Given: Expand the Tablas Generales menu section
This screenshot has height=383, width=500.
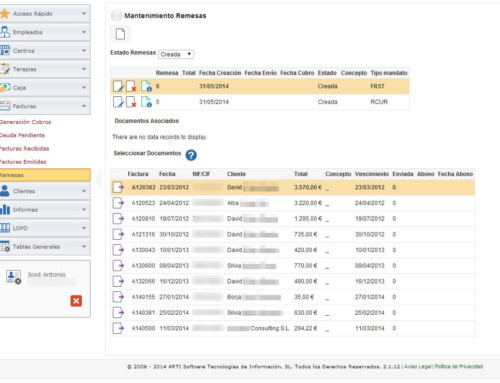Looking at the screenshot, I should click(x=45, y=247).
